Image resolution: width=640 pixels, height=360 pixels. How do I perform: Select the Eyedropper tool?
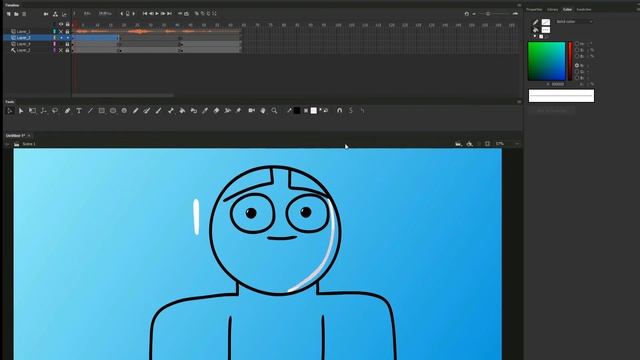(x=205, y=111)
